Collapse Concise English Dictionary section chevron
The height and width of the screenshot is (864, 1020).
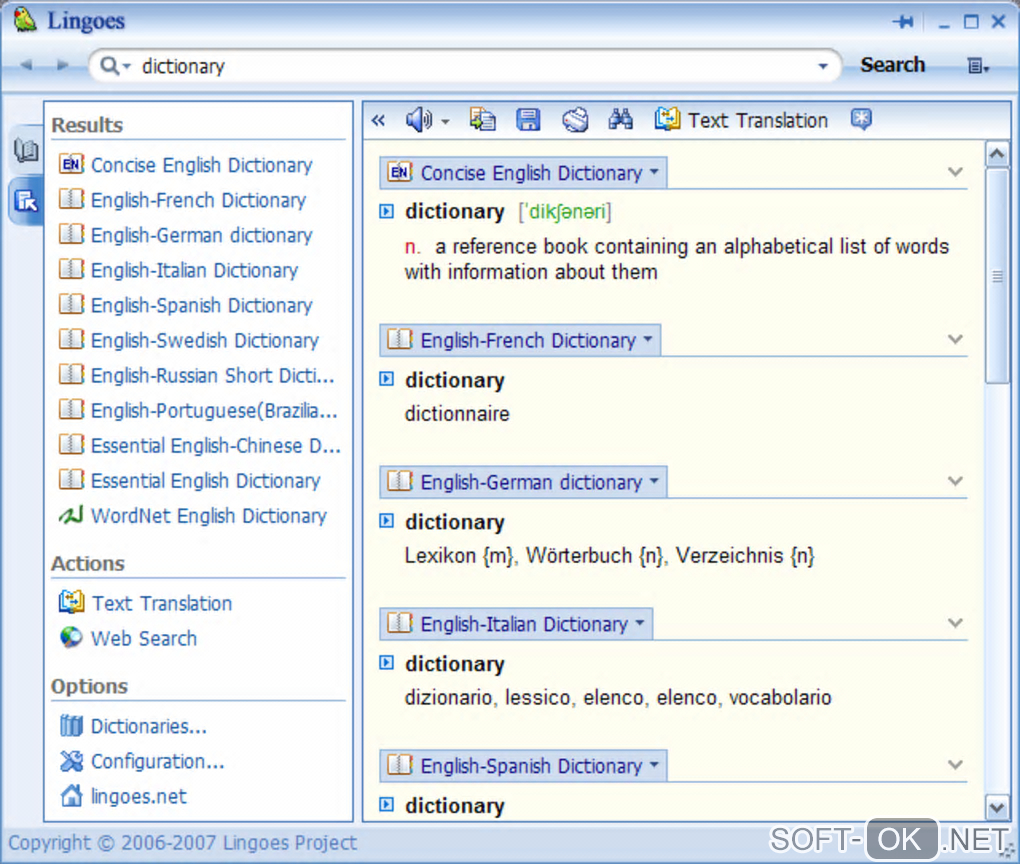955,172
